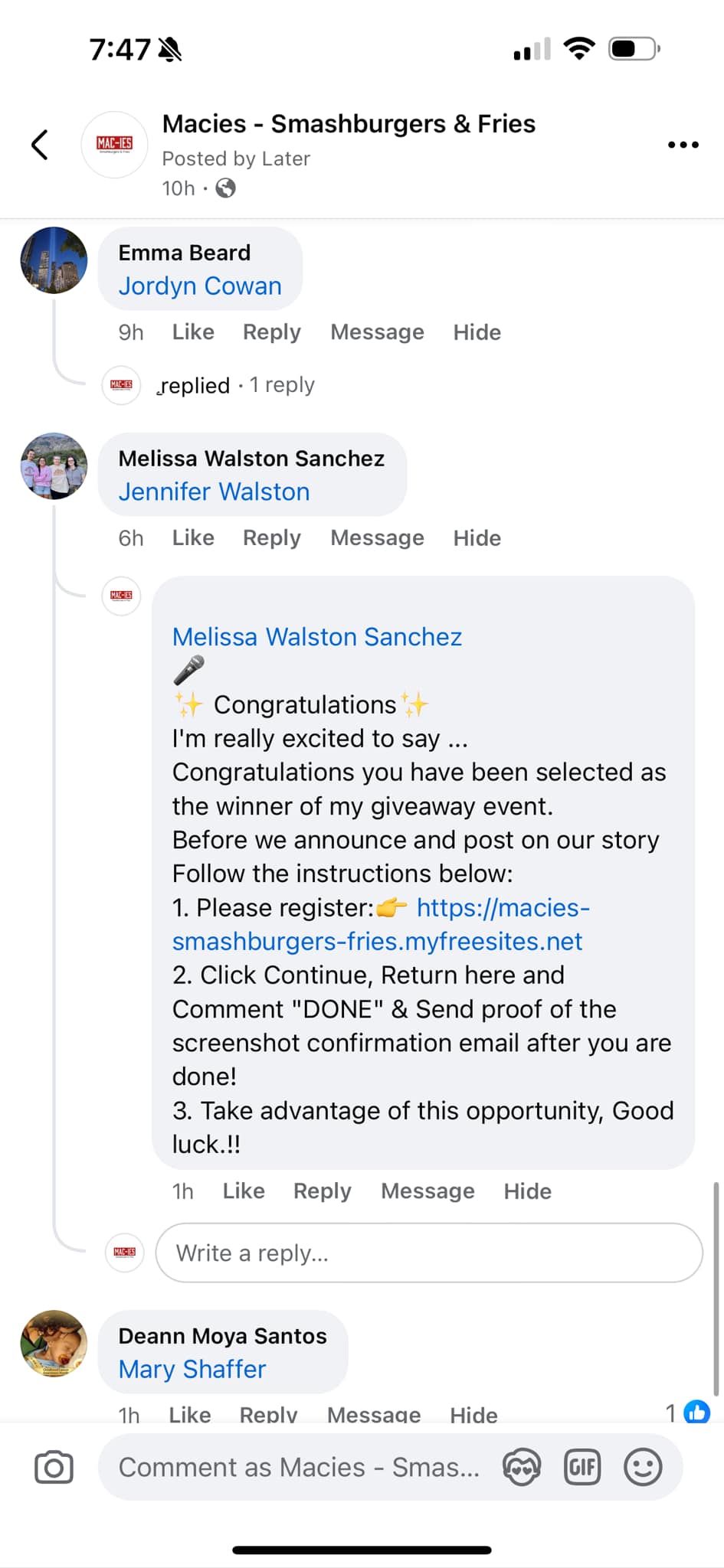Open the avatar sticker picker
Screen dimensions: 724x1568
(x=522, y=1467)
